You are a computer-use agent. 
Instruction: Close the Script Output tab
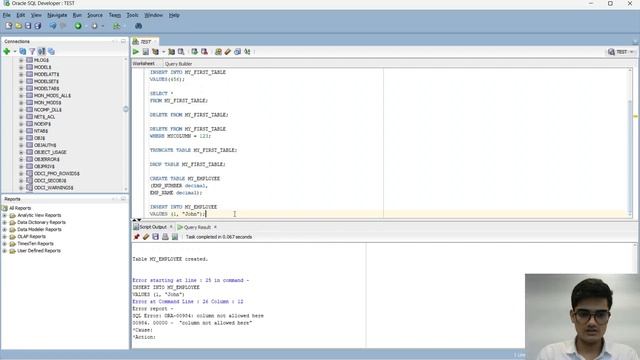[x=171, y=227]
